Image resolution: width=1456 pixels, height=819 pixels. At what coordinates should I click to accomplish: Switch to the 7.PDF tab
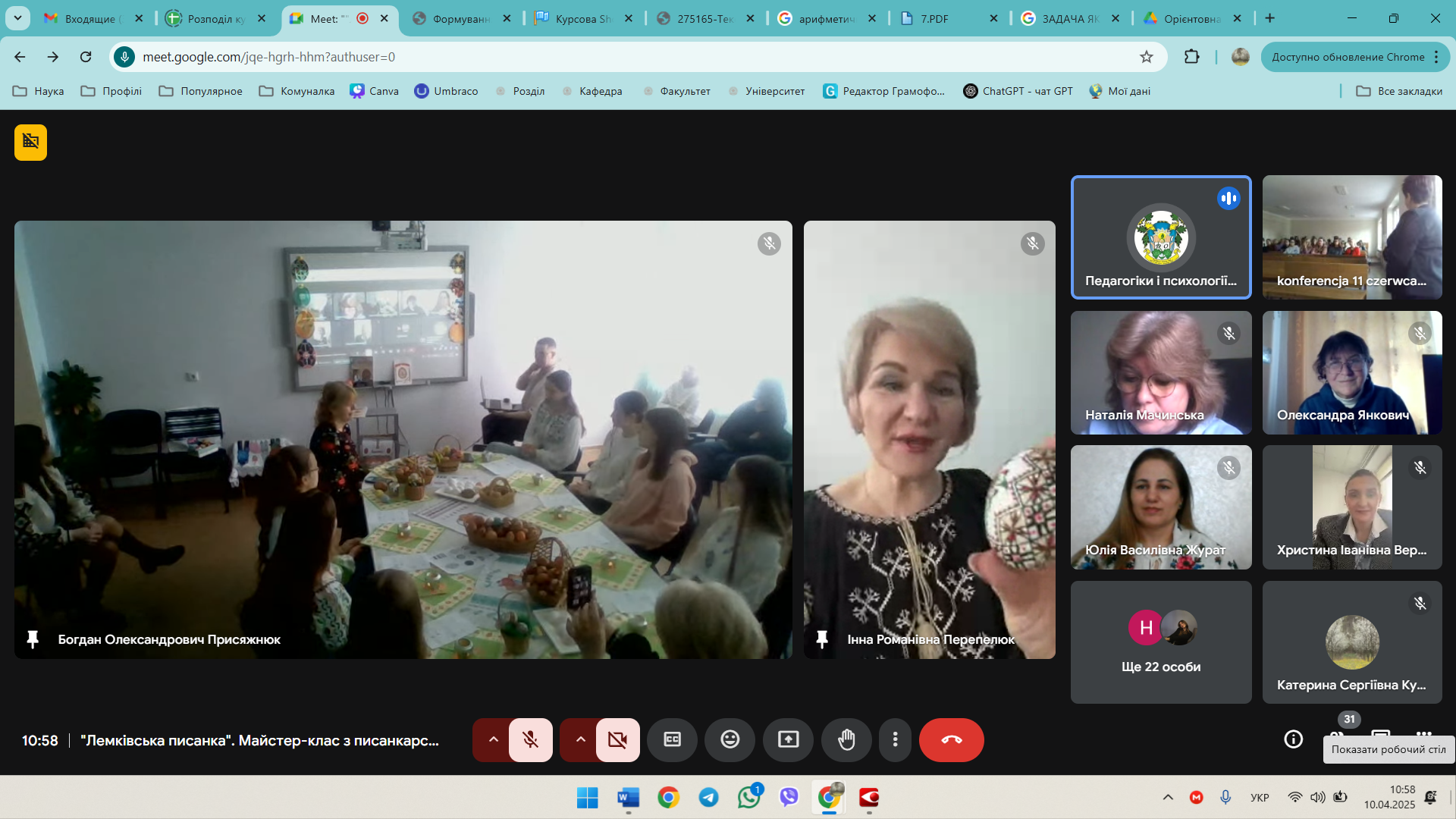[x=949, y=18]
